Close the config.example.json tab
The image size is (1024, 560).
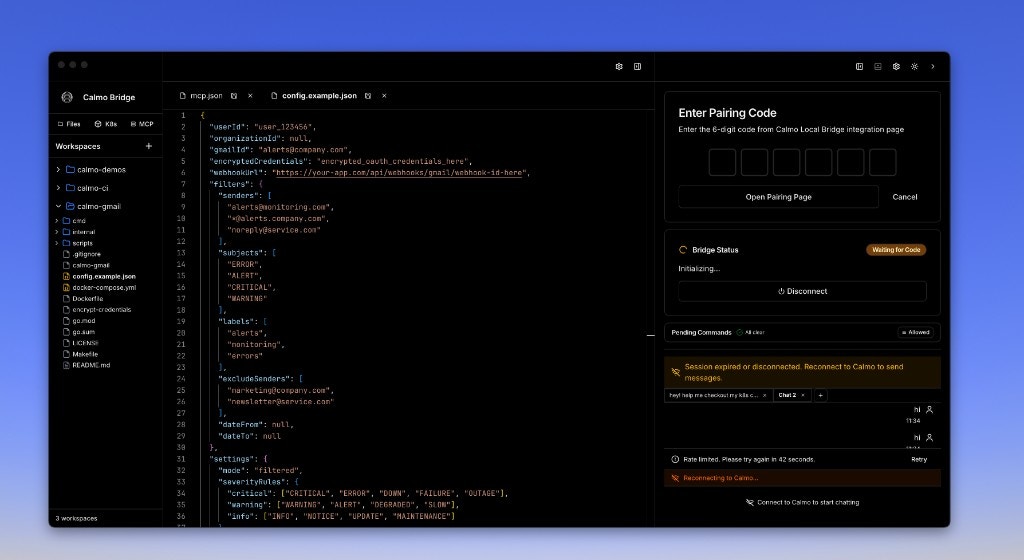[x=384, y=96]
